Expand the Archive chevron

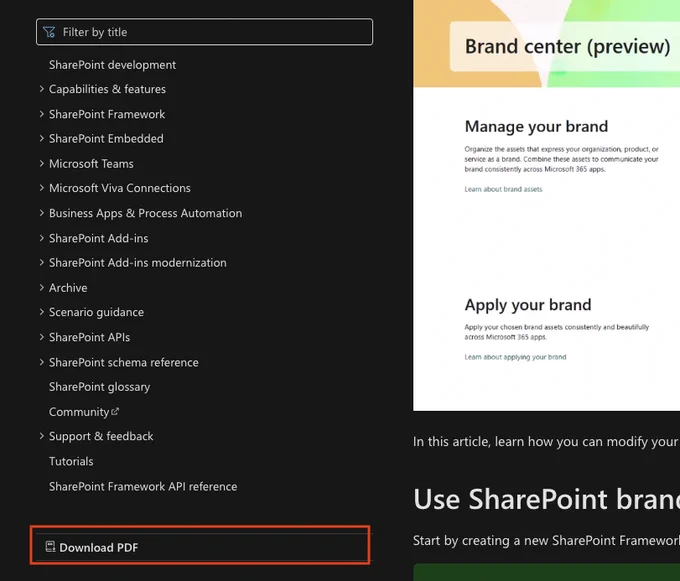(42, 287)
